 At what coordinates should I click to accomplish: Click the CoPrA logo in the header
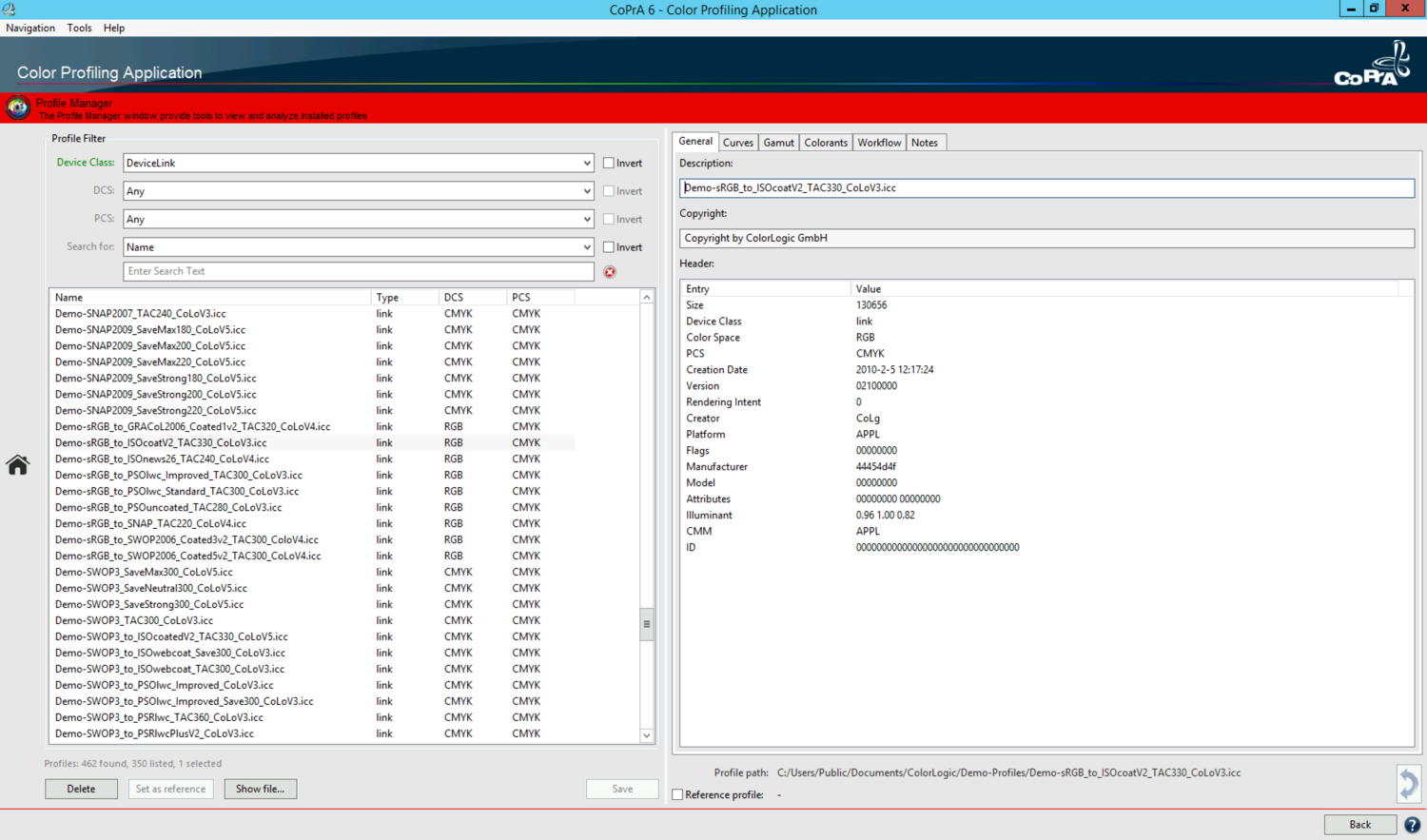coord(1372,65)
